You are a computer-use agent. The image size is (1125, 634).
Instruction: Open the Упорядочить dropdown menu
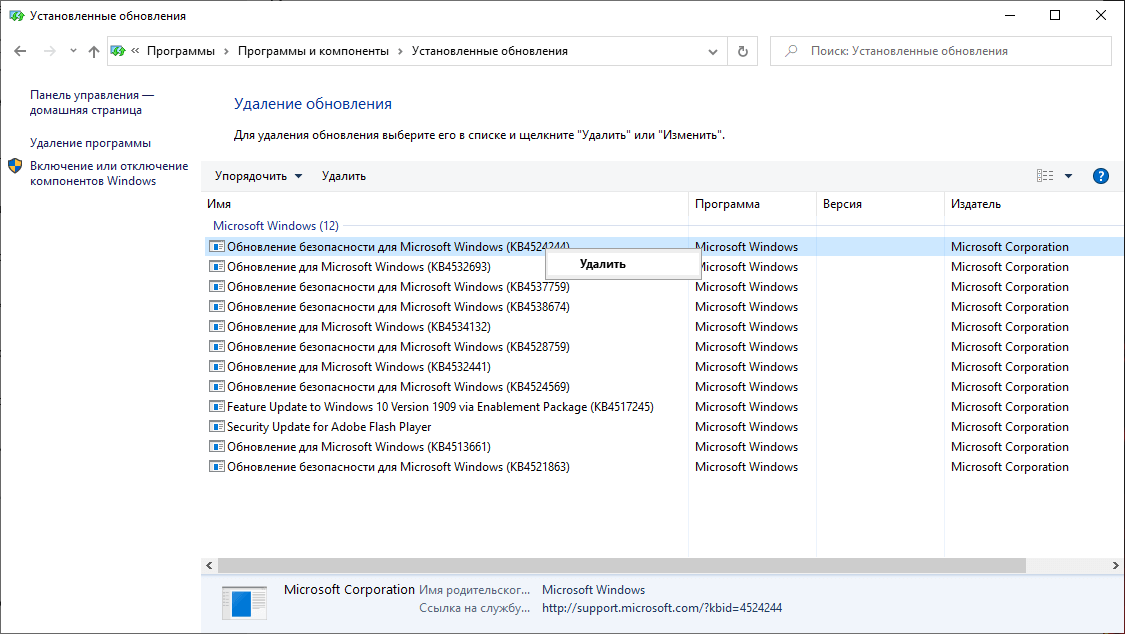point(258,176)
